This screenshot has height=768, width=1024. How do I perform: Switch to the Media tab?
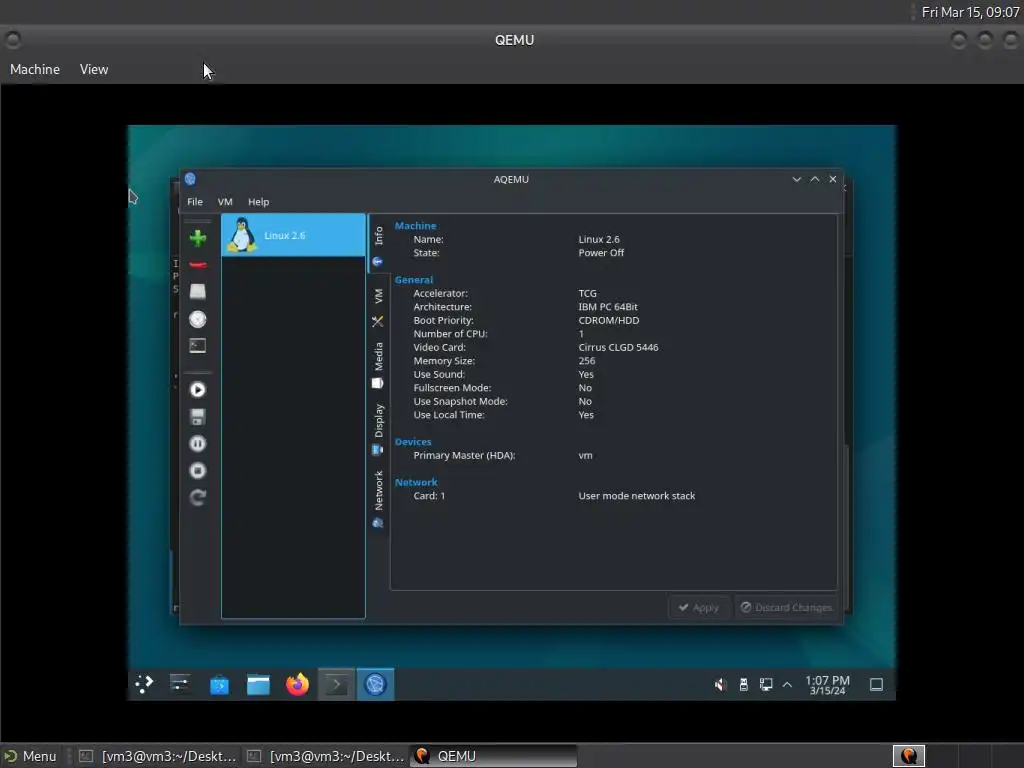pos(378,365)
